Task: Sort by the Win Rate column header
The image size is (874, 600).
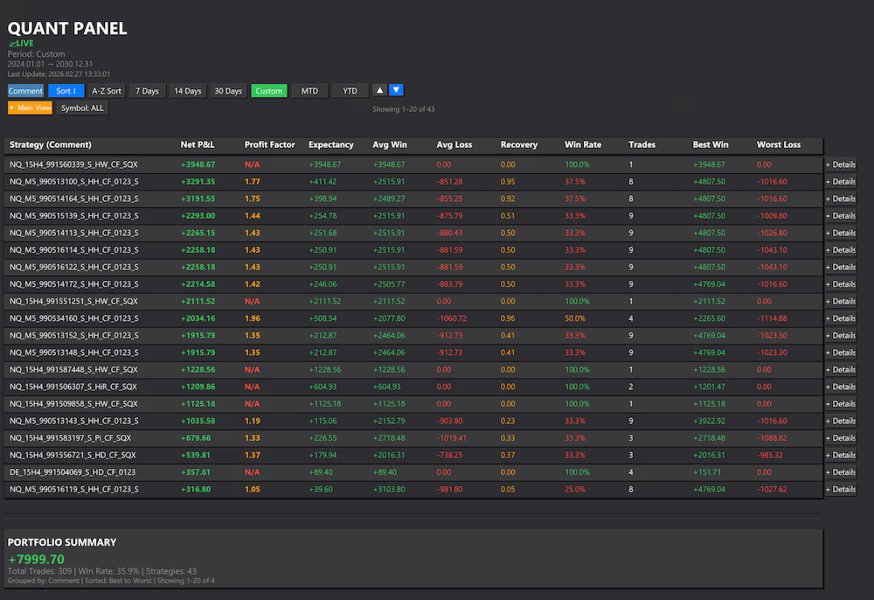Action: tap(581, 144)
